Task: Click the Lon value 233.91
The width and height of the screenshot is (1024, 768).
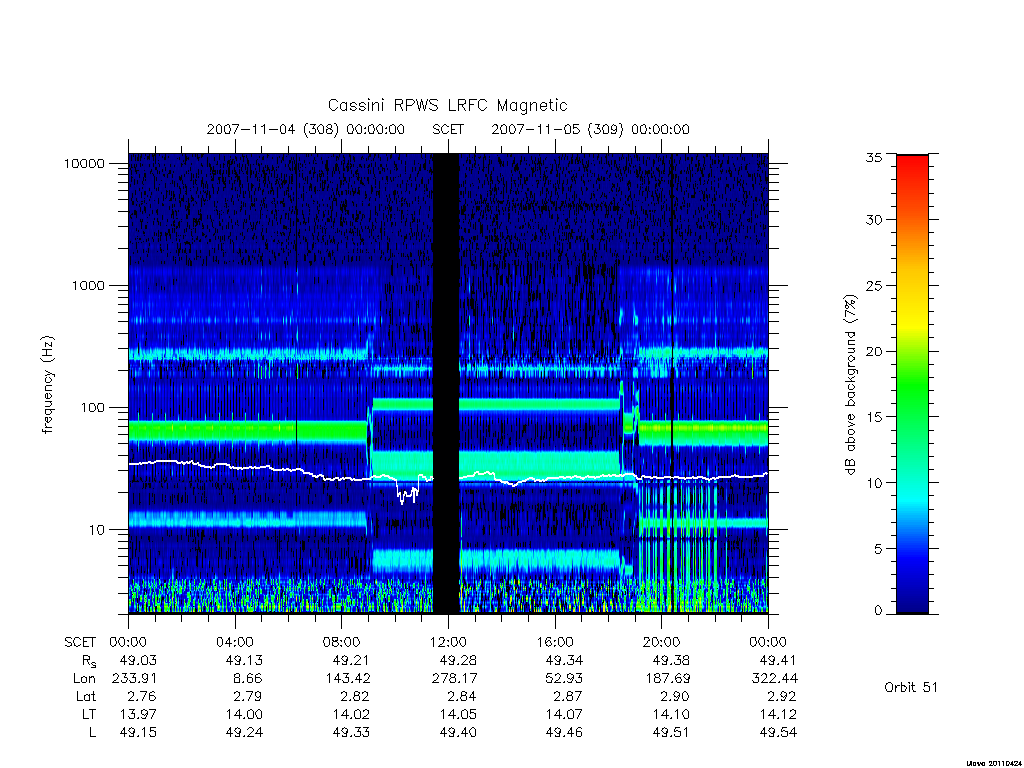Action: point(134,679)
